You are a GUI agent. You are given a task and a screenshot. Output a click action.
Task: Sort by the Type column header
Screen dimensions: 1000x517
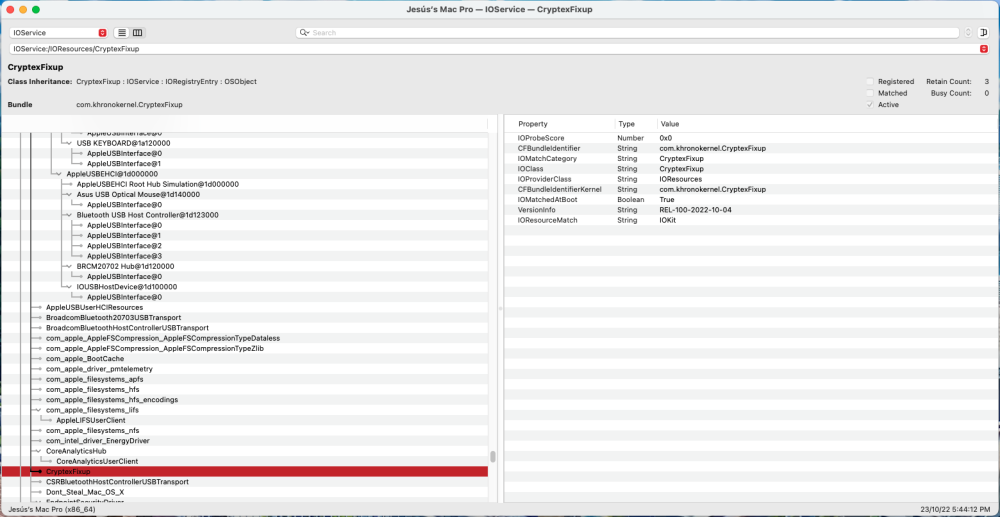pyautogui.click(x=626, y=124)
